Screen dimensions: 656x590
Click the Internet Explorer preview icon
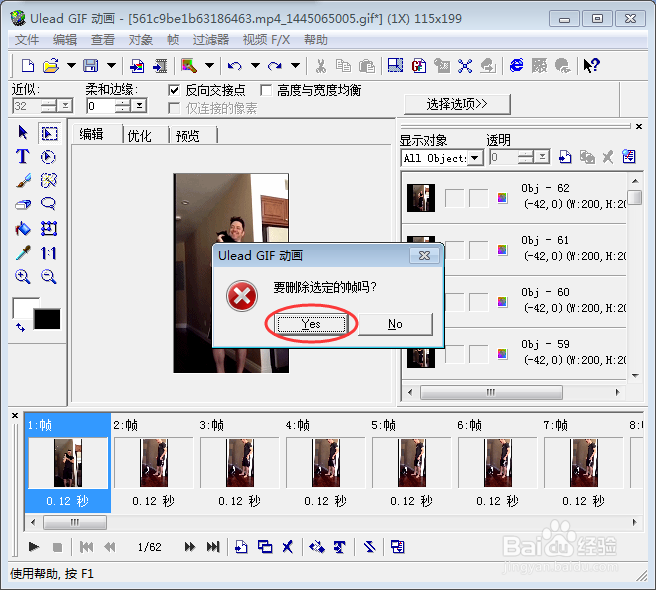coord(517,65)
